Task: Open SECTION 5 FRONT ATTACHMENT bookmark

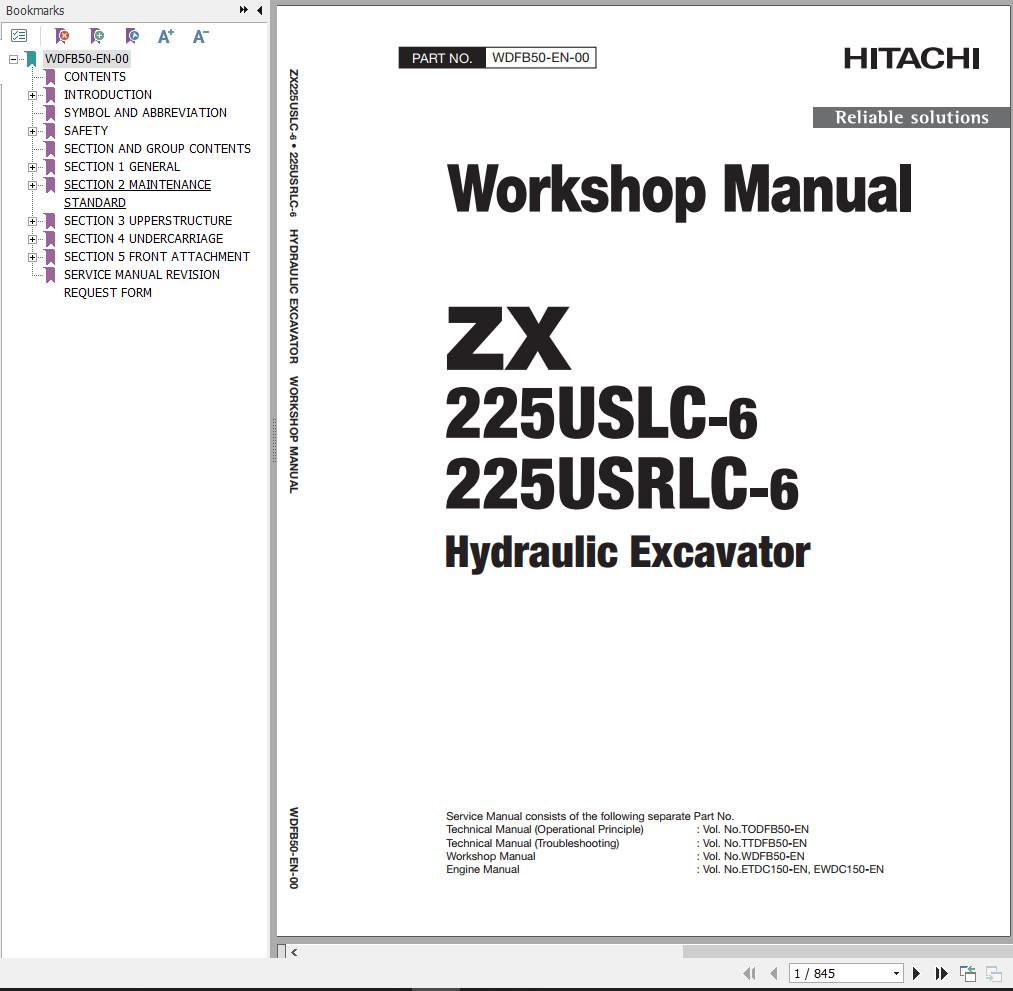Action: coord(157,257)
